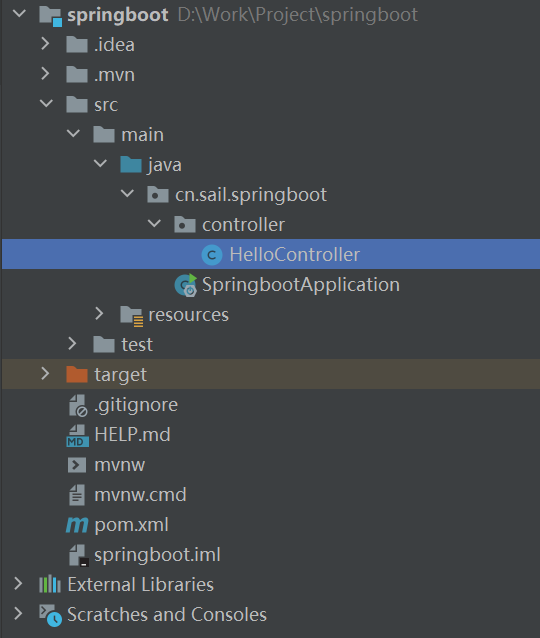Click the Maven pom.xml icon
Screen dimensions: 540x638
(77, 525)
